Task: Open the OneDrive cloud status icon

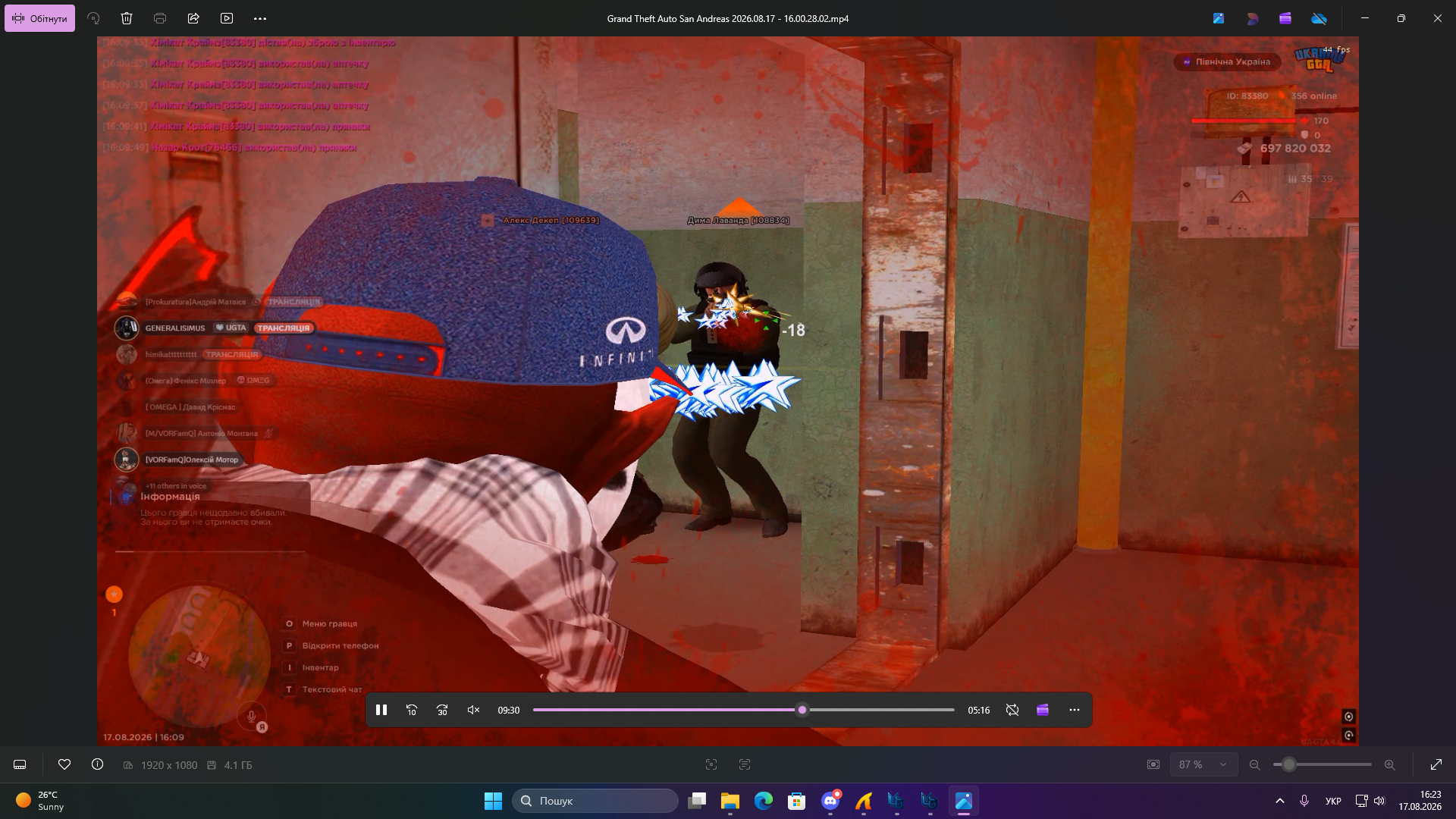Action: tap(1319, 18)
